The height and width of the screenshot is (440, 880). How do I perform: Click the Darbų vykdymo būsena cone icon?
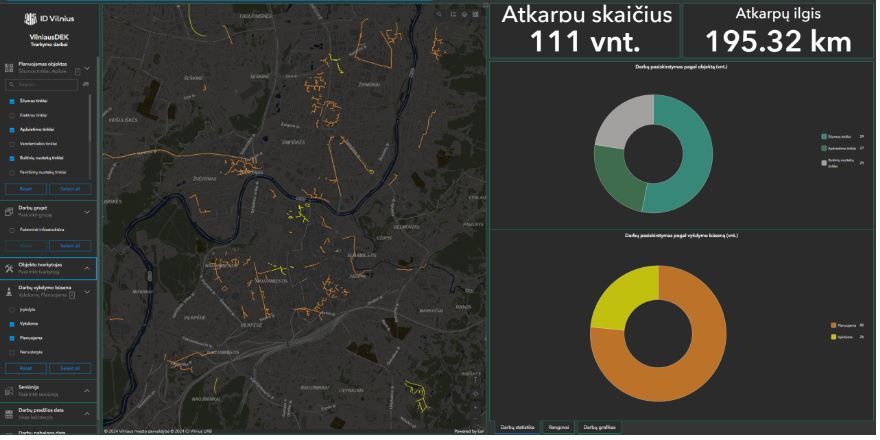[9, 291]
